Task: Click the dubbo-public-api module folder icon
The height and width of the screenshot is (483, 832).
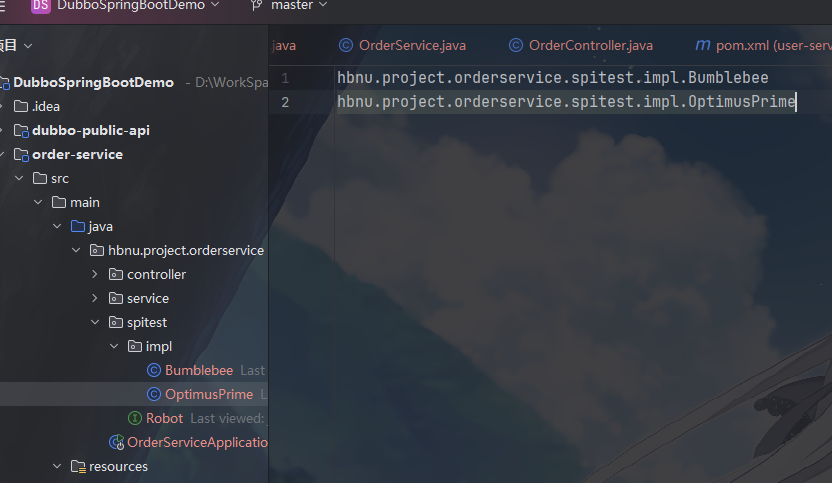Action: [20, 130]
